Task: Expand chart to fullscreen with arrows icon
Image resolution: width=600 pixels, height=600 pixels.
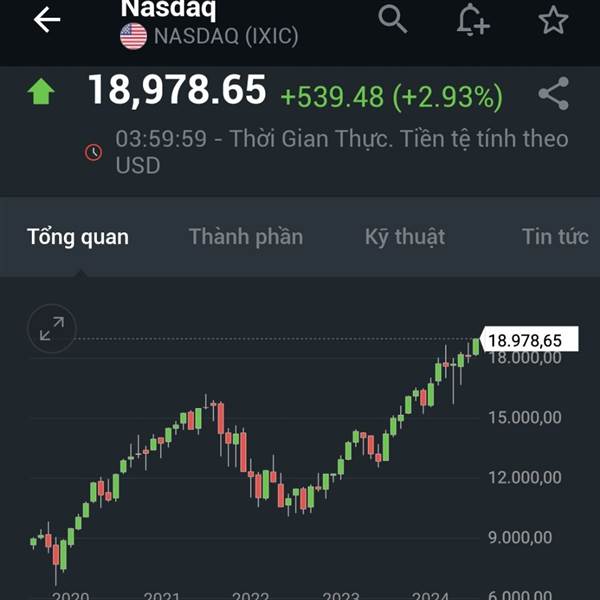Action: pyautogui.click(x=52, y=328)
